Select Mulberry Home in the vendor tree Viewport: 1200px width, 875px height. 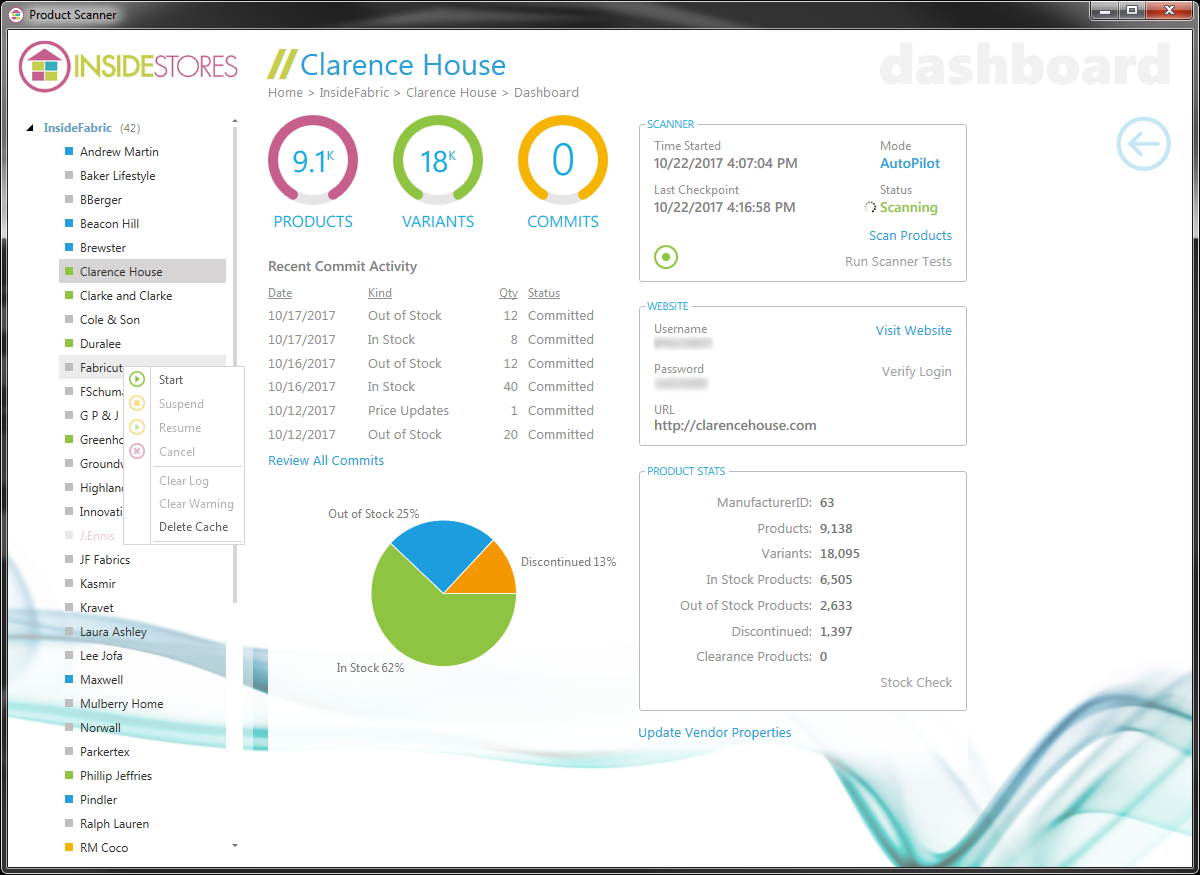point(122,704)
